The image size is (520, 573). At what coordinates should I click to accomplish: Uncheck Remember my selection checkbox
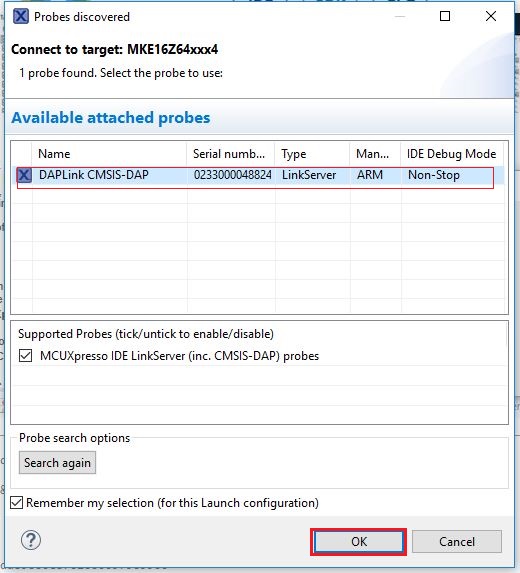point(16,502)
